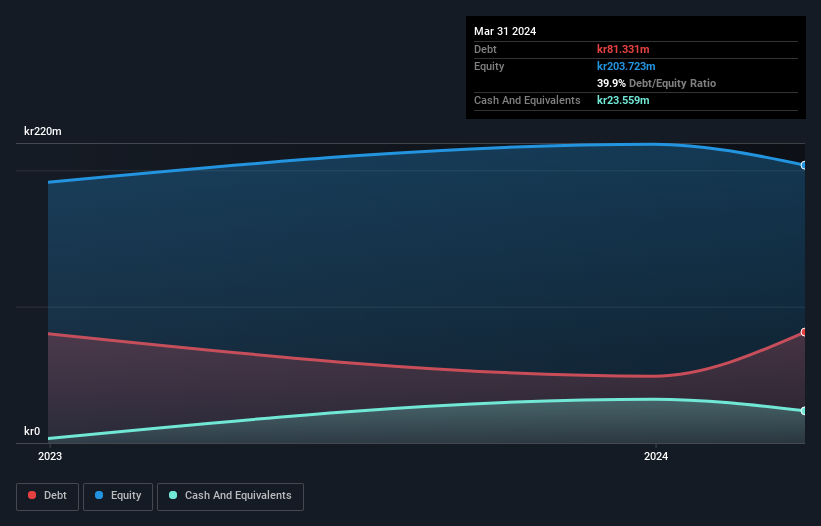This screenshot has width=821, height=526.
Task: Click the 2023 x-axis label
Action: pyautogui.click(x=50, y=456)
